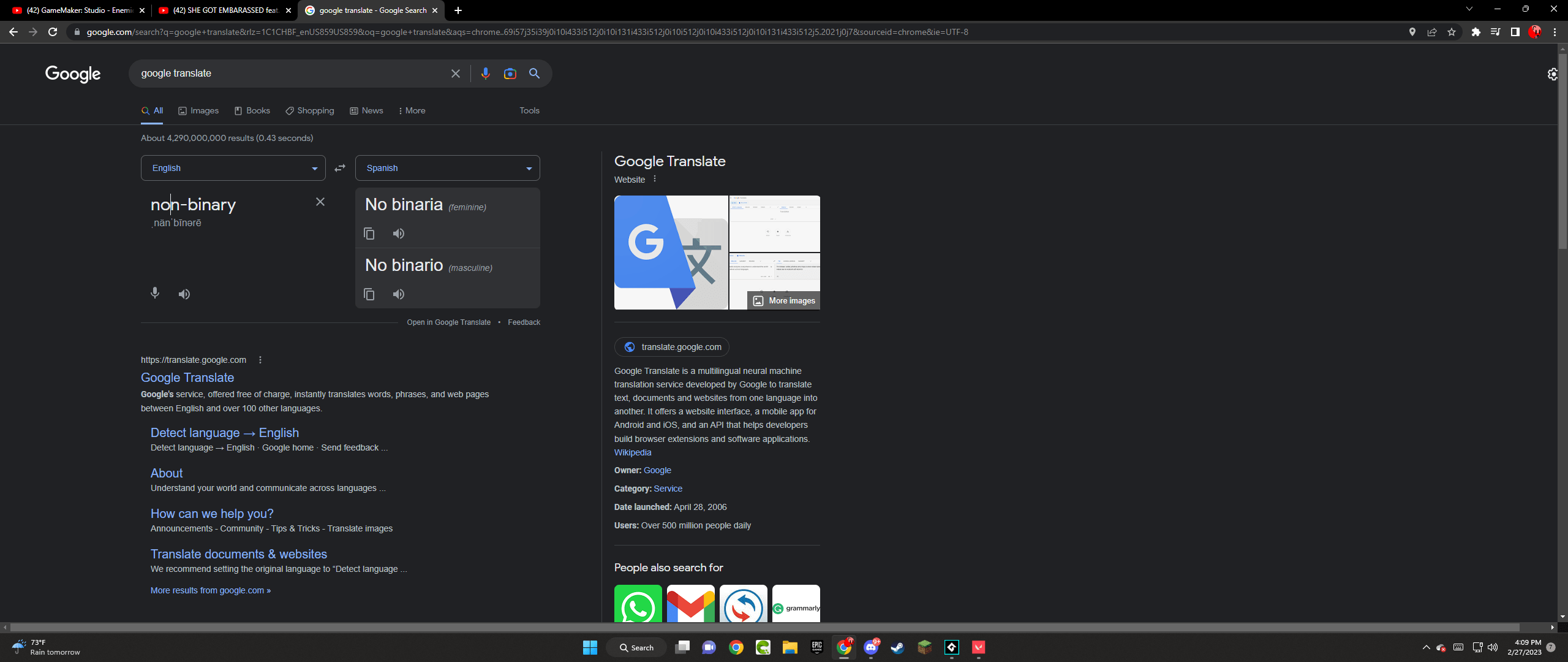Click search by image camera icon
Viewport: 1568px width, 662px height.
click(510, 74)
